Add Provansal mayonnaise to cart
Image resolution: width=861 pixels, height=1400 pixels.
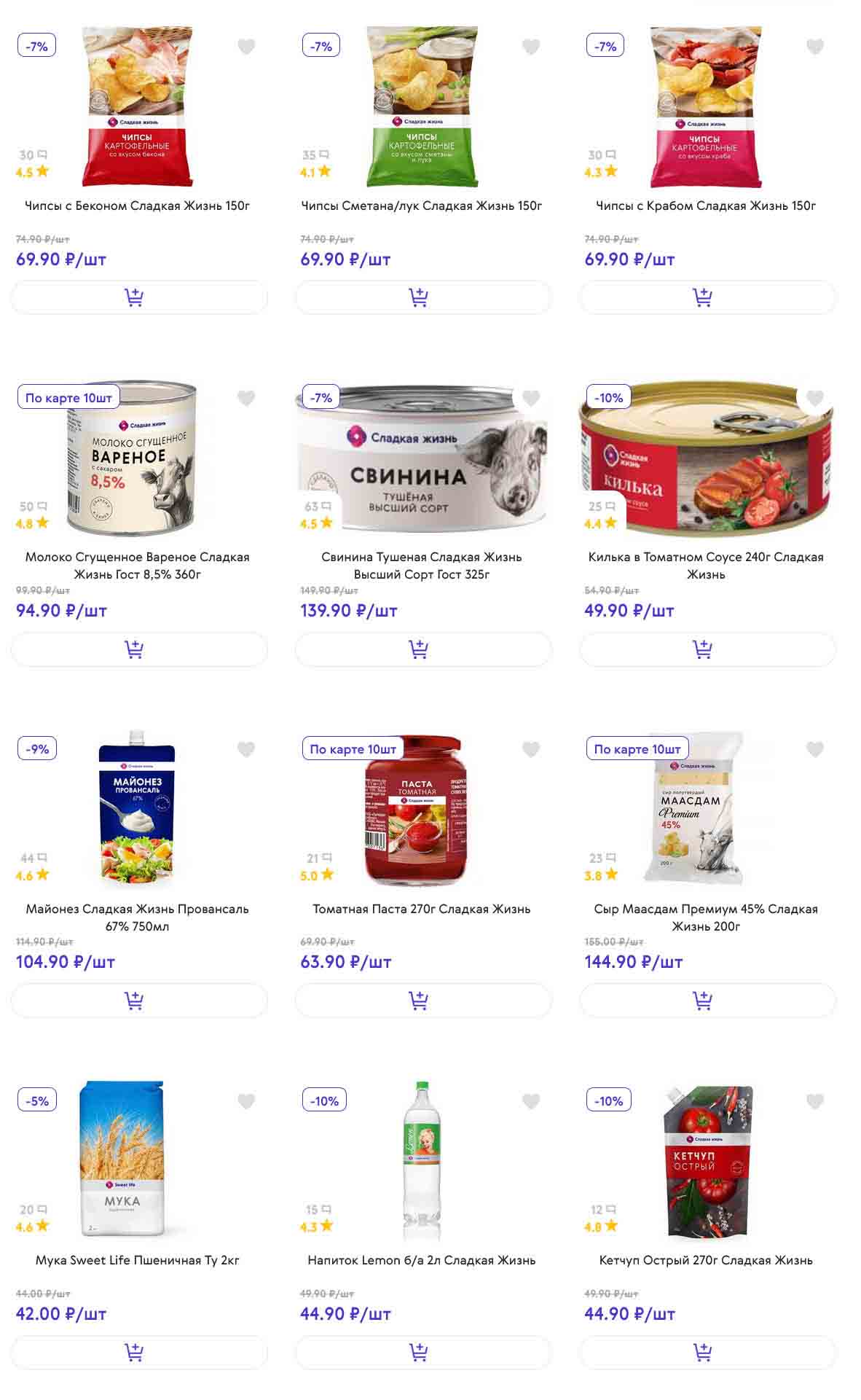(x=138, y=1001)
